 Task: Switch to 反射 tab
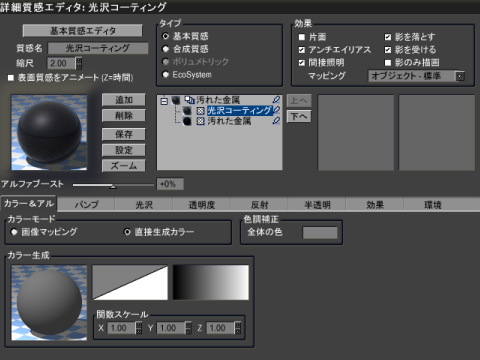tap(259, 205)
